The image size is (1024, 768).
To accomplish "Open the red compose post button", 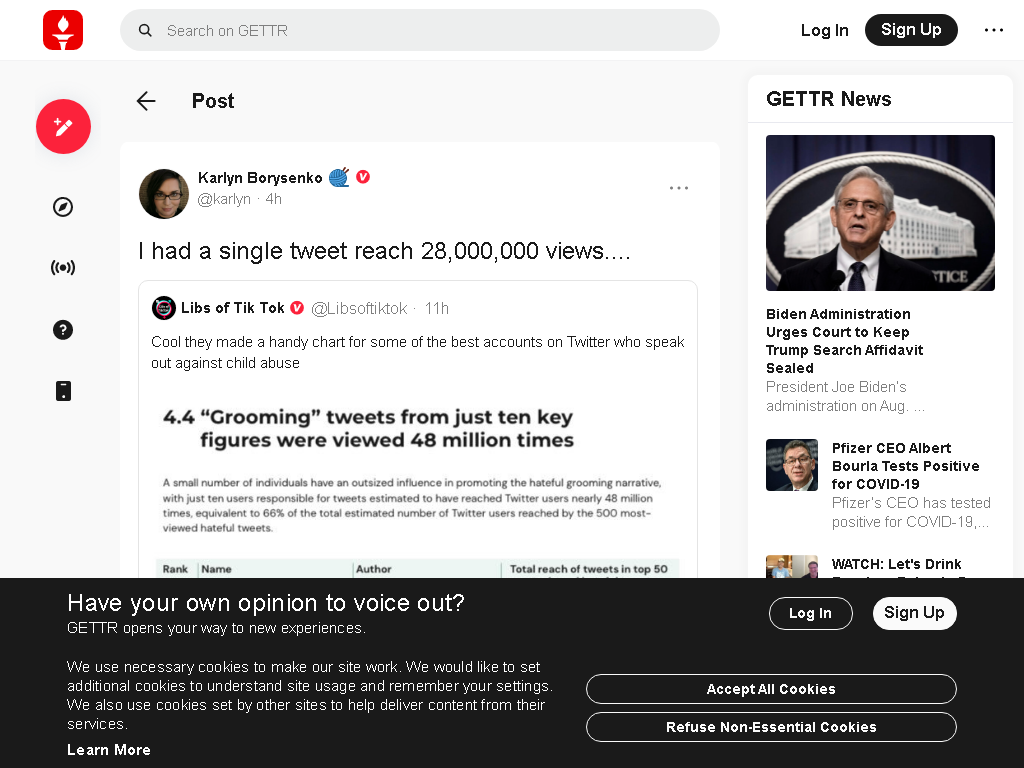I will click(x=63, y=127).
